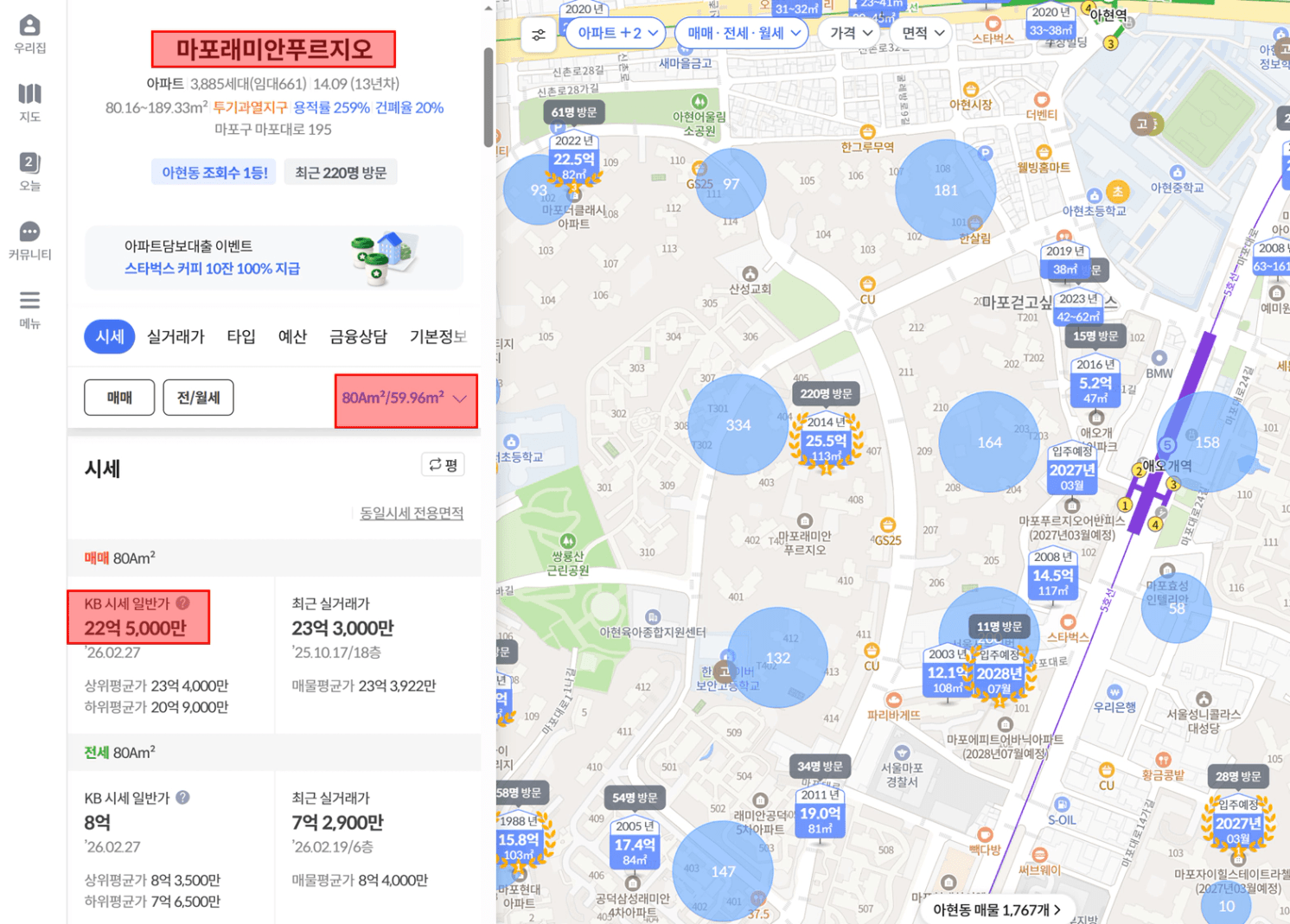The image size is (1290, 924).
Task: Switch to the 실거래가 tab
Action: pyautogui.click(x=176, y=337)
